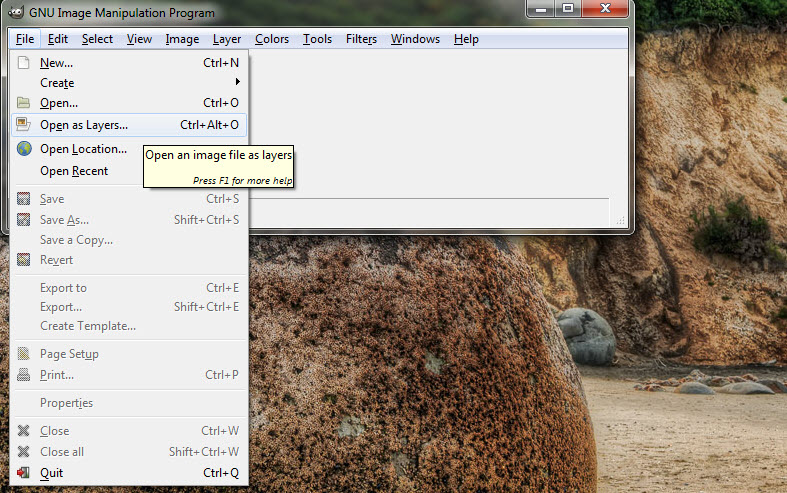Image resolution: width=787 pixels, height=493 pixels.
Task: Click the Print printer icon
Action: (23, 375)
